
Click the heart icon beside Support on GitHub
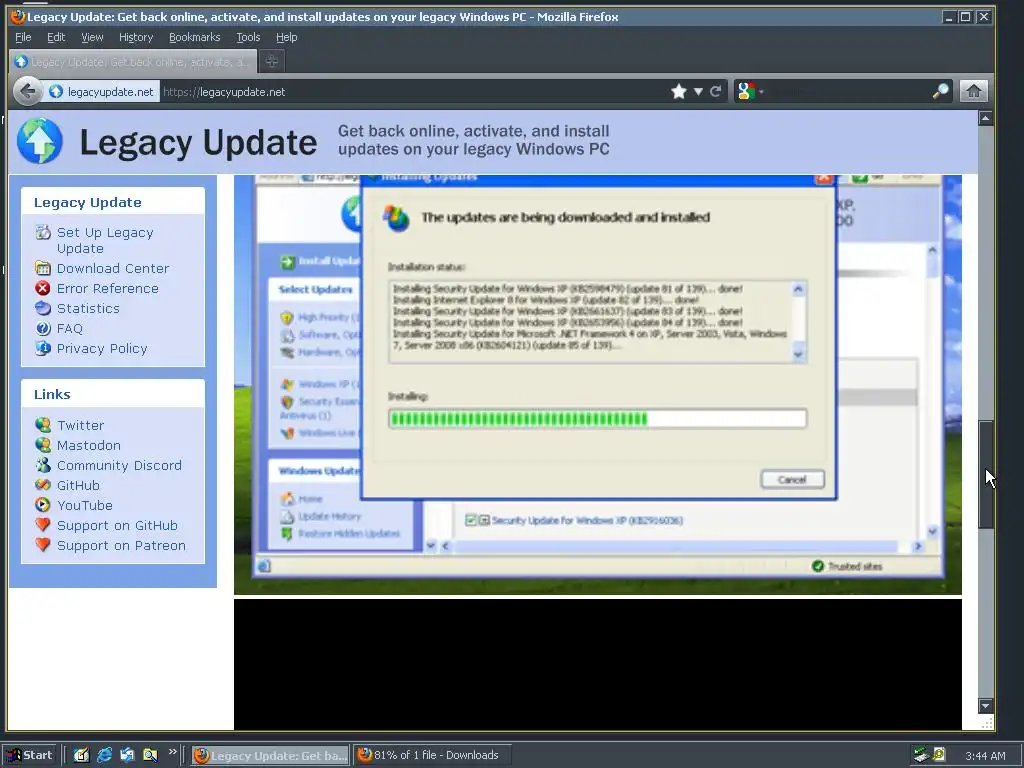43,525
